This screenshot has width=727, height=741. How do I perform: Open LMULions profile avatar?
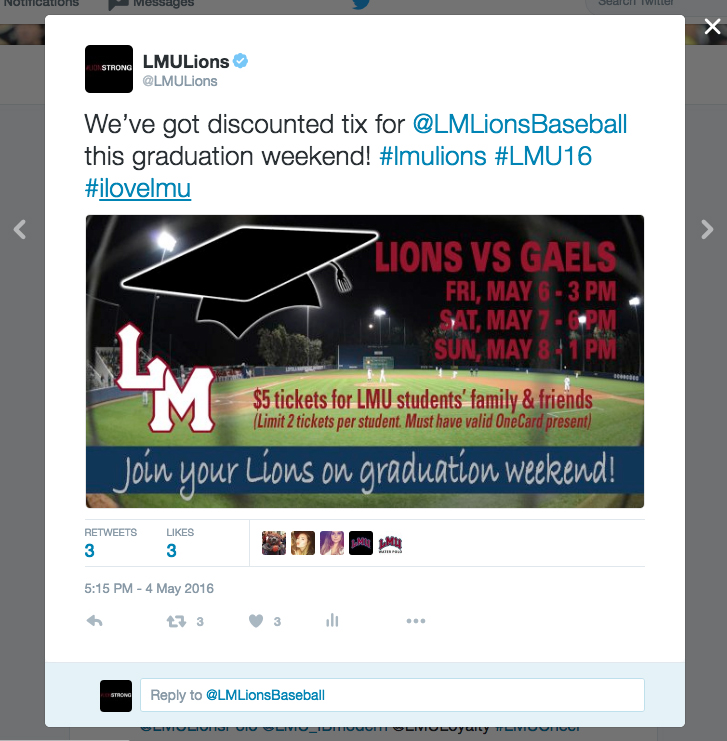[x=109, y=69]
